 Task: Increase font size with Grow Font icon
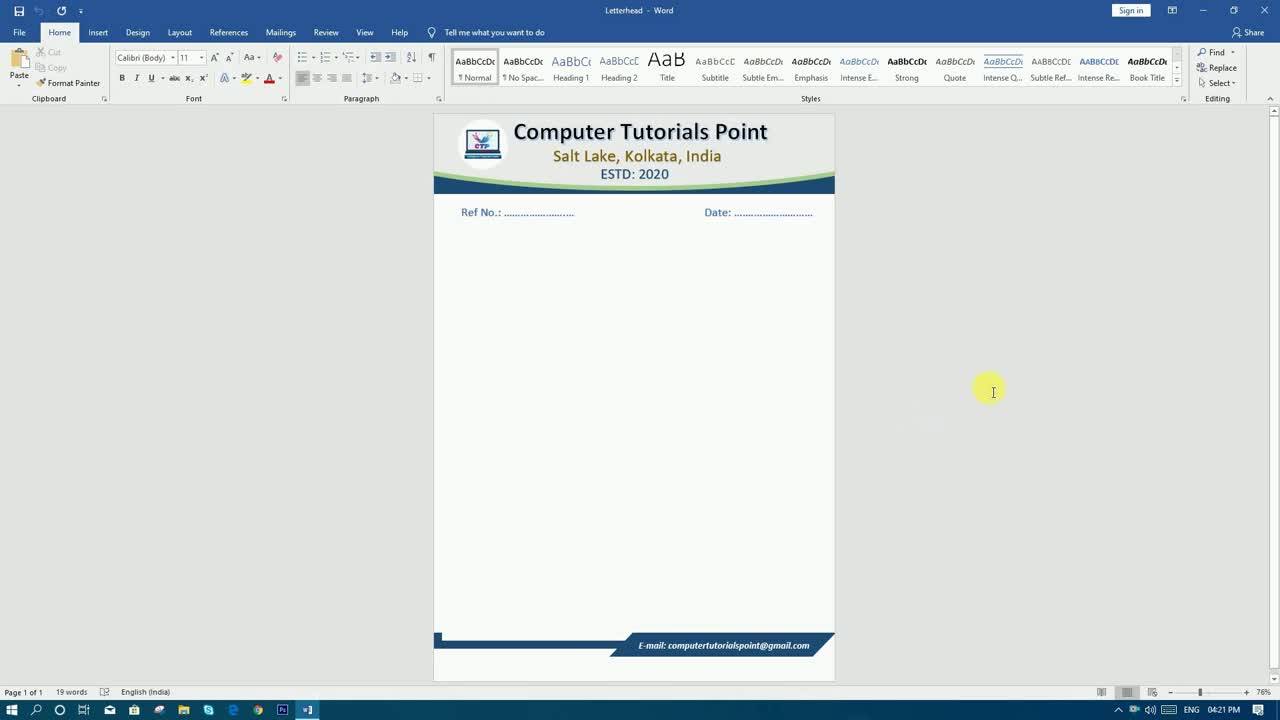coord(214,57)
